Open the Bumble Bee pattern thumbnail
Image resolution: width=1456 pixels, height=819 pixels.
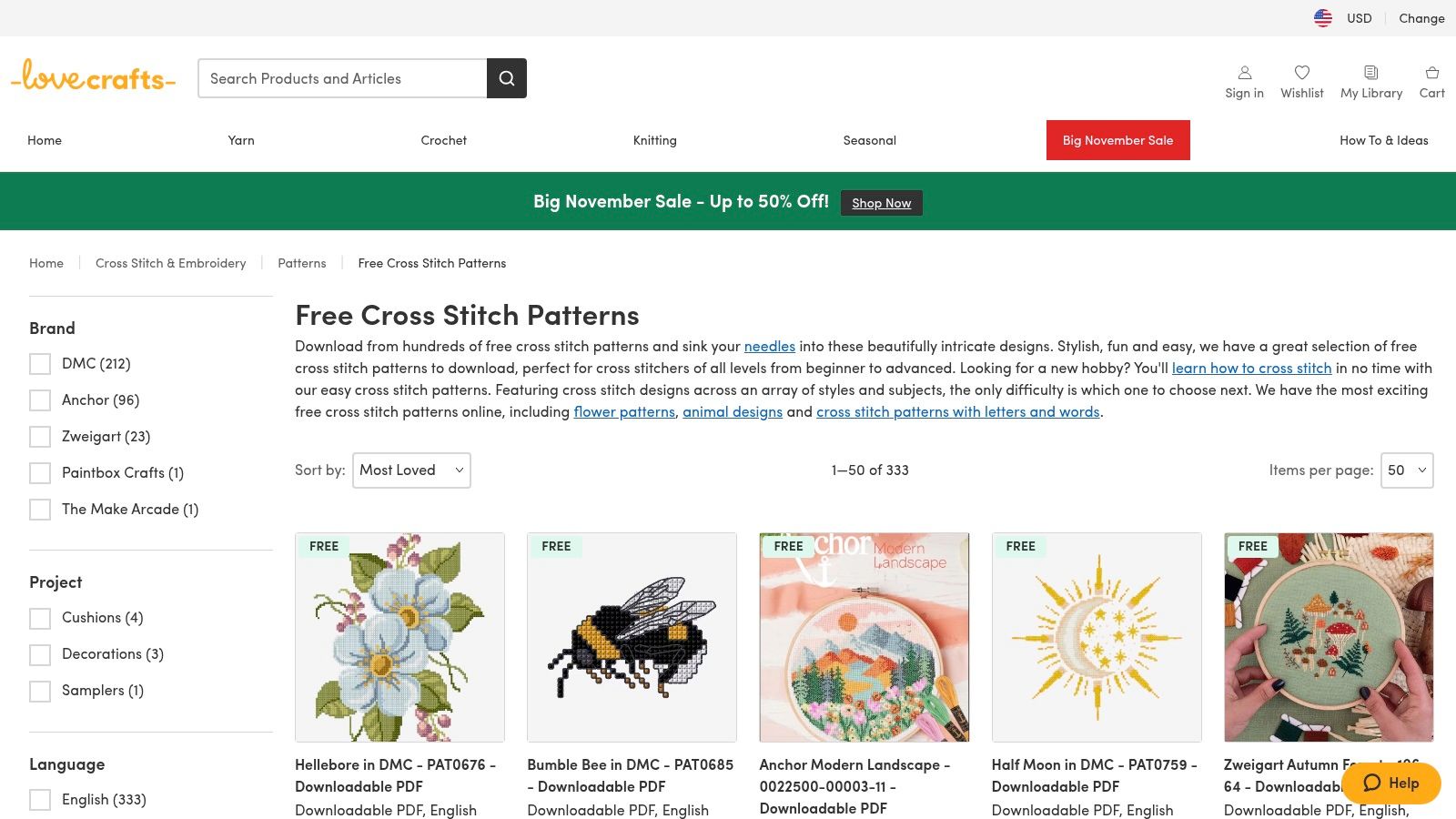[x=632, y=637]
